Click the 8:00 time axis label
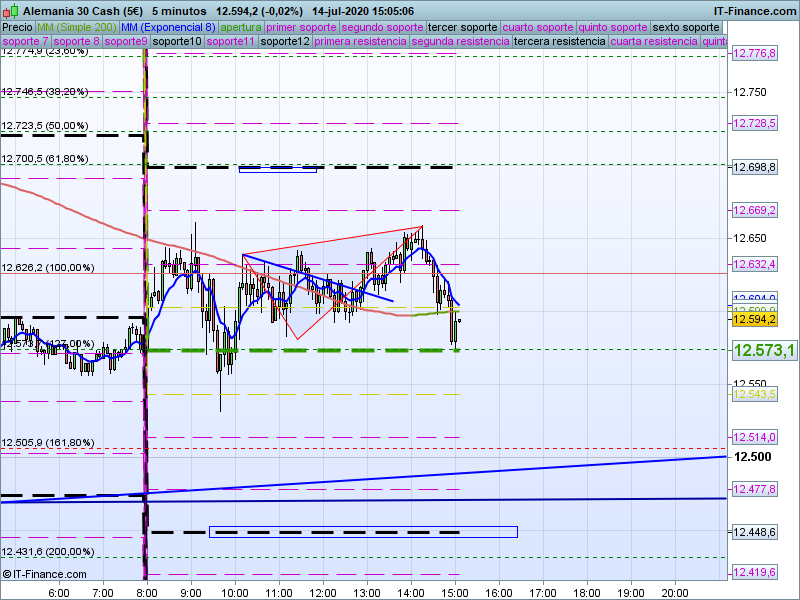The width and height of the screenshot is (800, 600). pos(147,593)
